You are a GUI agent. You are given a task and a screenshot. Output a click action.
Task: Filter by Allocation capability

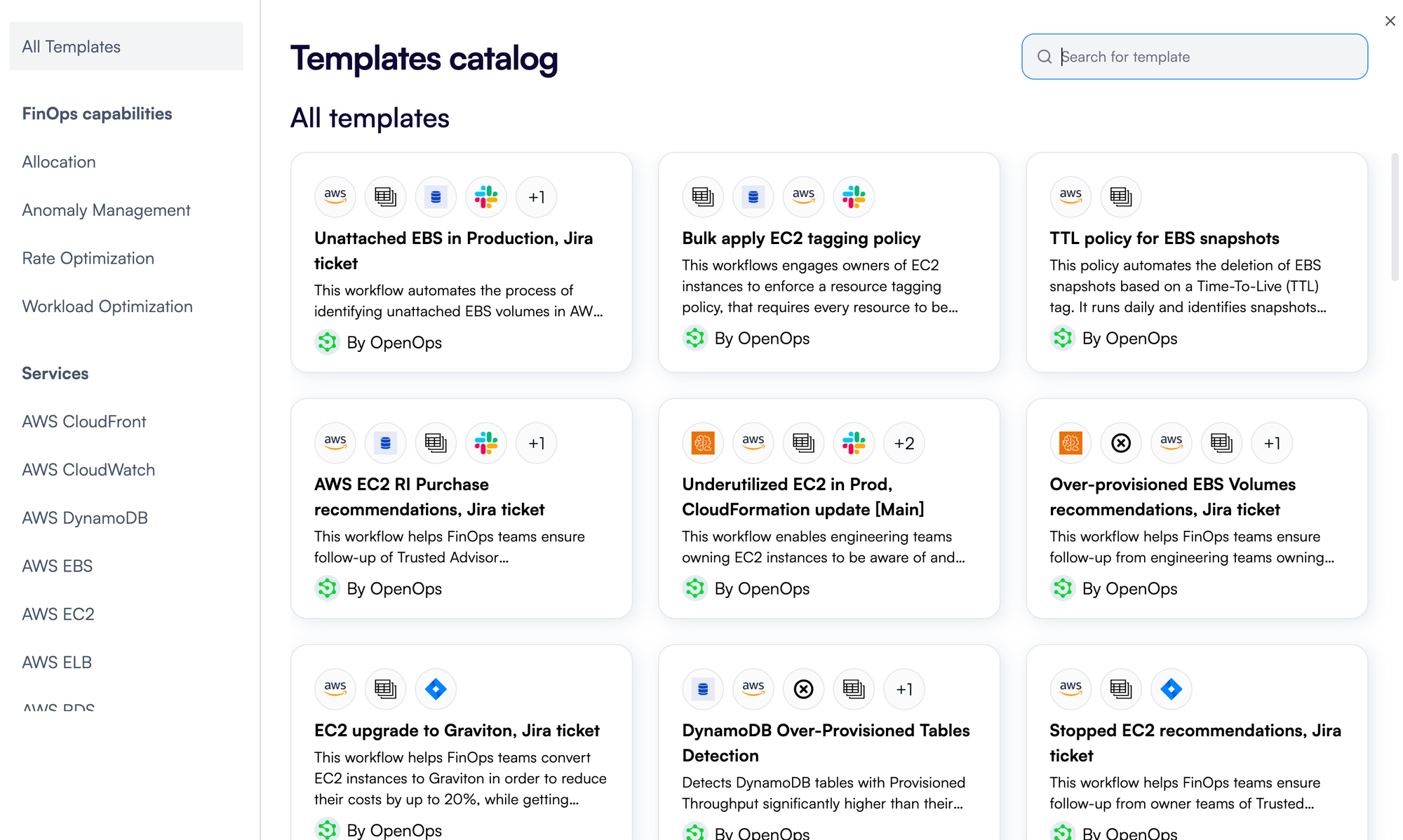[x=59, y=162]
